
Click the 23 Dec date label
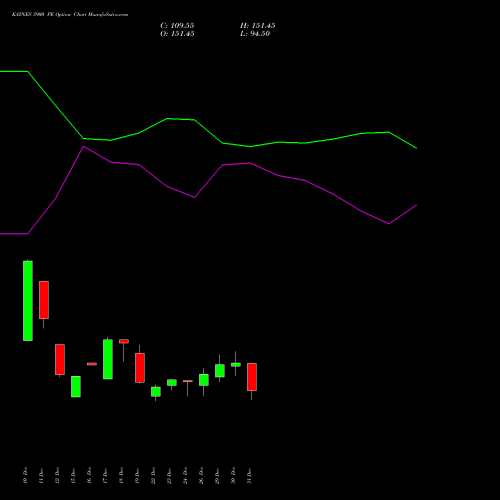pyautogui.click(x=170, y=475)
